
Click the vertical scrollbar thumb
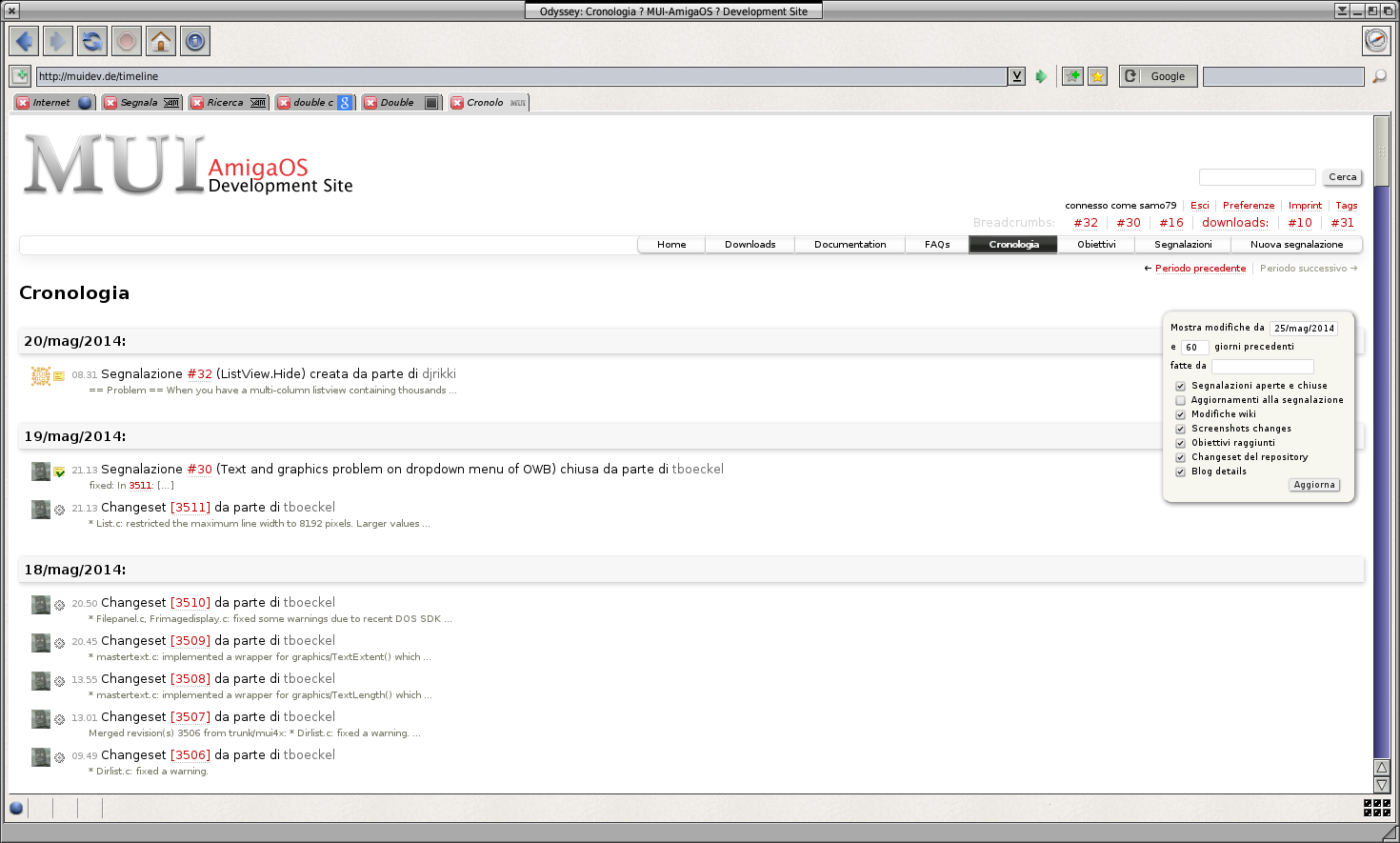click(x=1382, y=151)
